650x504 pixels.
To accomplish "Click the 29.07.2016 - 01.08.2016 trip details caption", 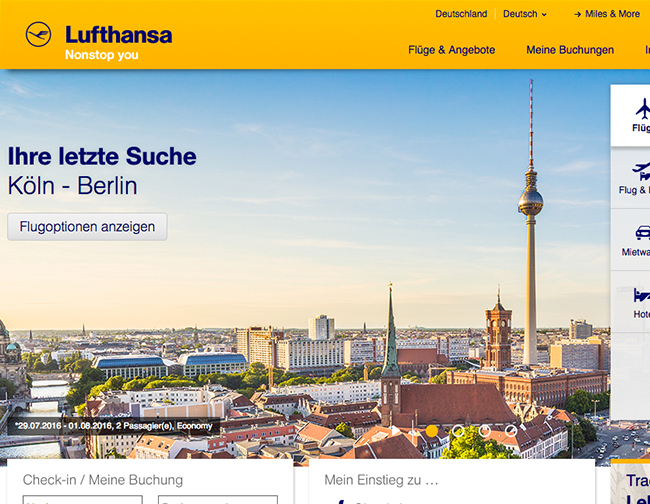I will 114,426.
